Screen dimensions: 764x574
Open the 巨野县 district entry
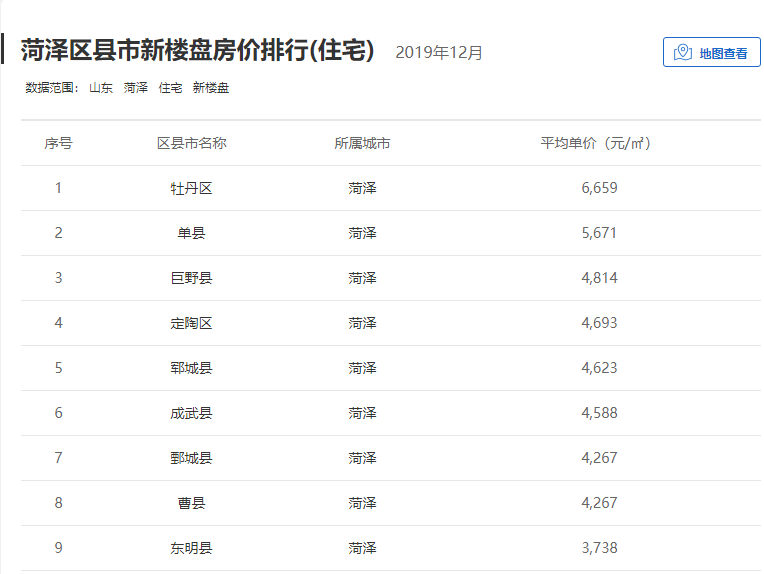tap(191, 278)
